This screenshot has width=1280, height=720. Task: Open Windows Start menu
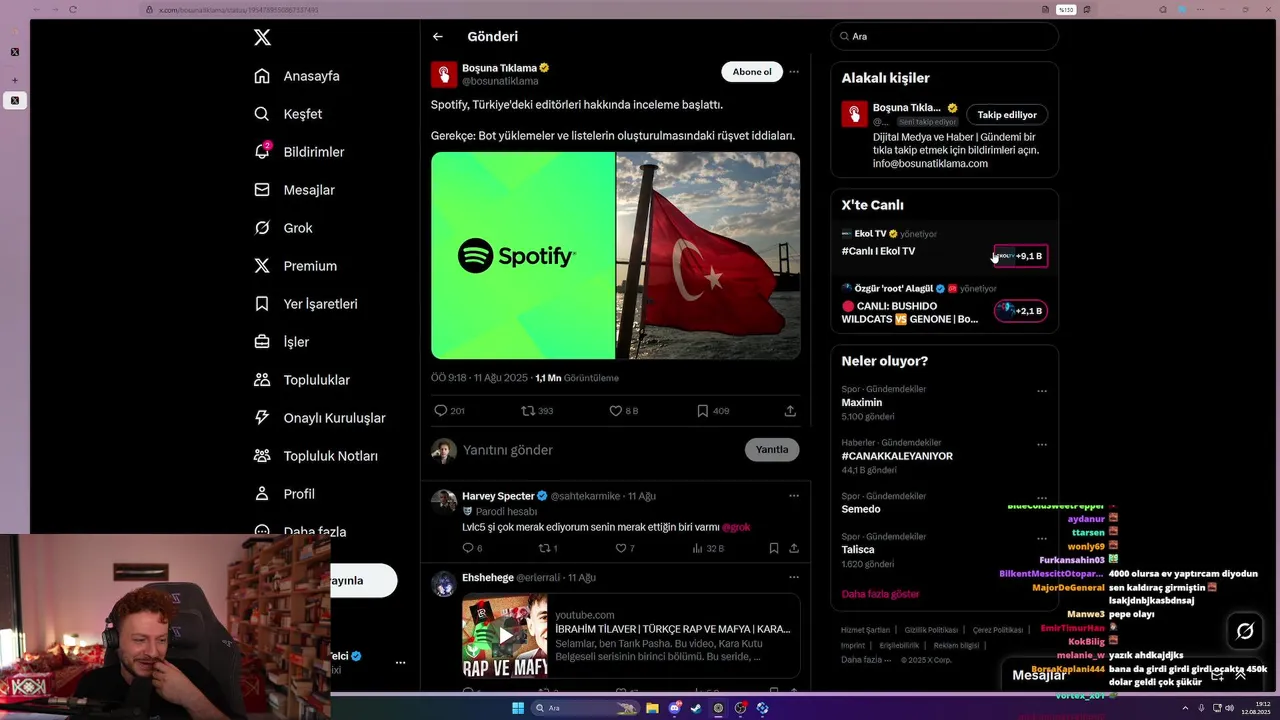point(518,708)
